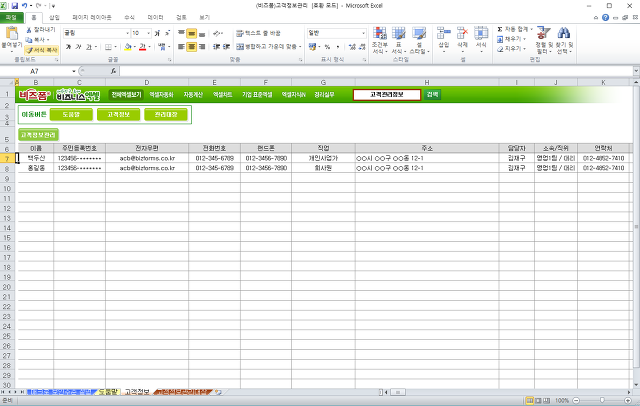640x406 pixels.
Task: Toggle center horizontal alignment
Action: pos(191,47)
